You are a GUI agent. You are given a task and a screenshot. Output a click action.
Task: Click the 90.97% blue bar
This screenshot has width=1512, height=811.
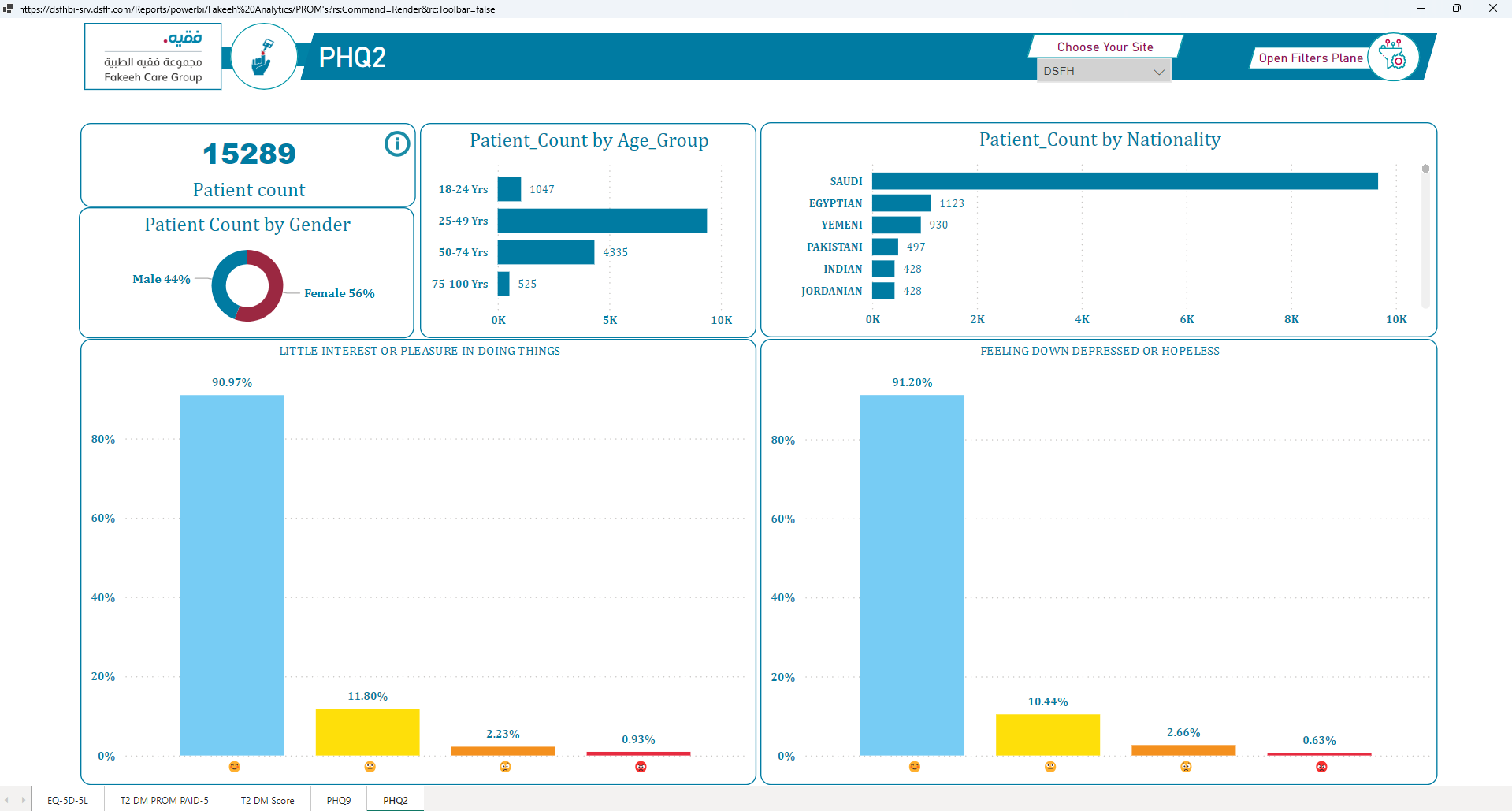coord(232,575)
